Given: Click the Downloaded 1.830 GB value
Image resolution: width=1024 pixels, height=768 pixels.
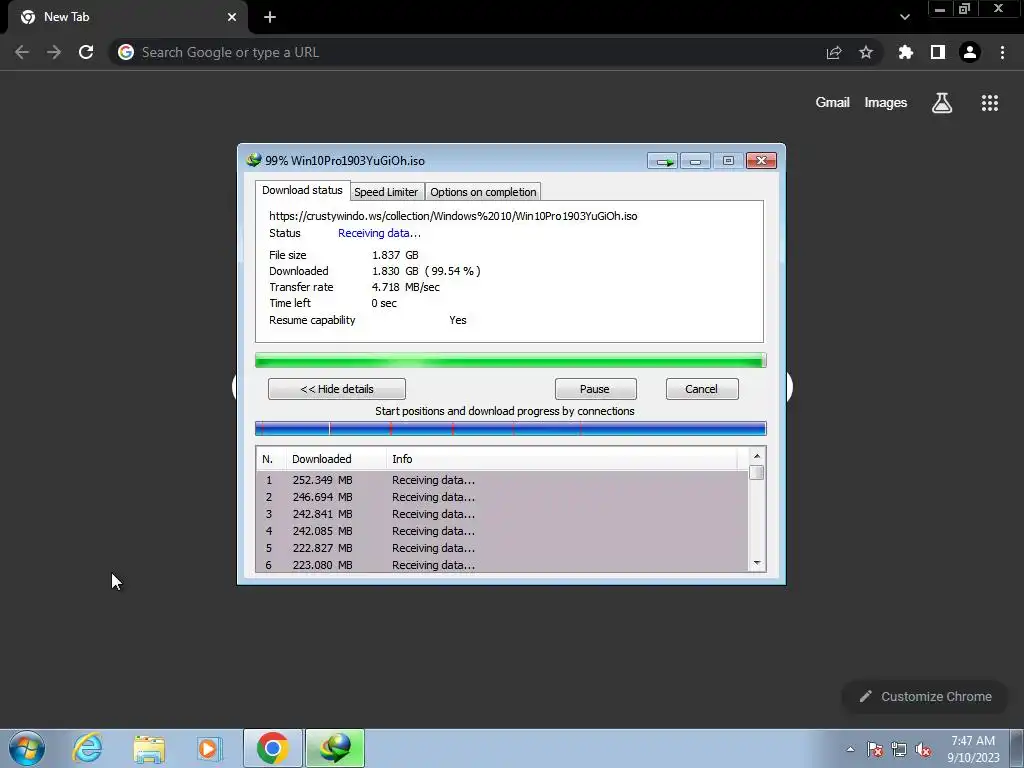Looking at the screenshot, I should tap(426, 271).
